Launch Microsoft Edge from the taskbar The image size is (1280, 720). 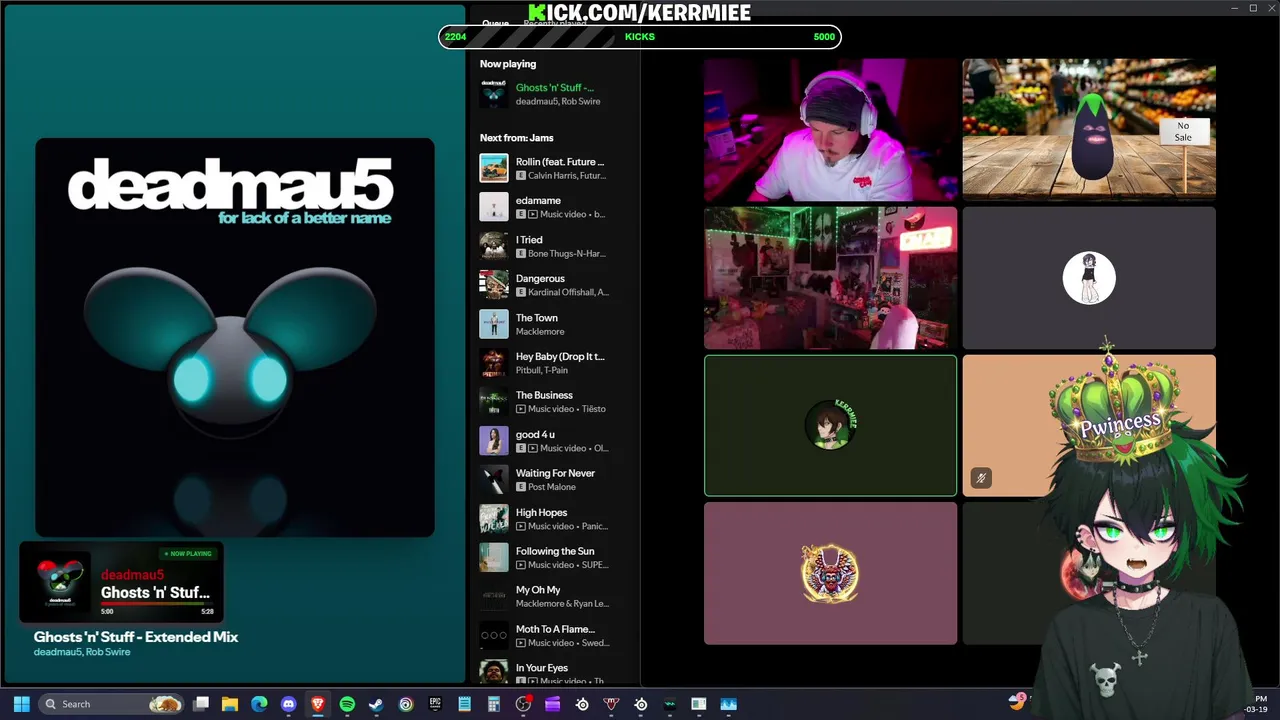click(x=259, y=704)
